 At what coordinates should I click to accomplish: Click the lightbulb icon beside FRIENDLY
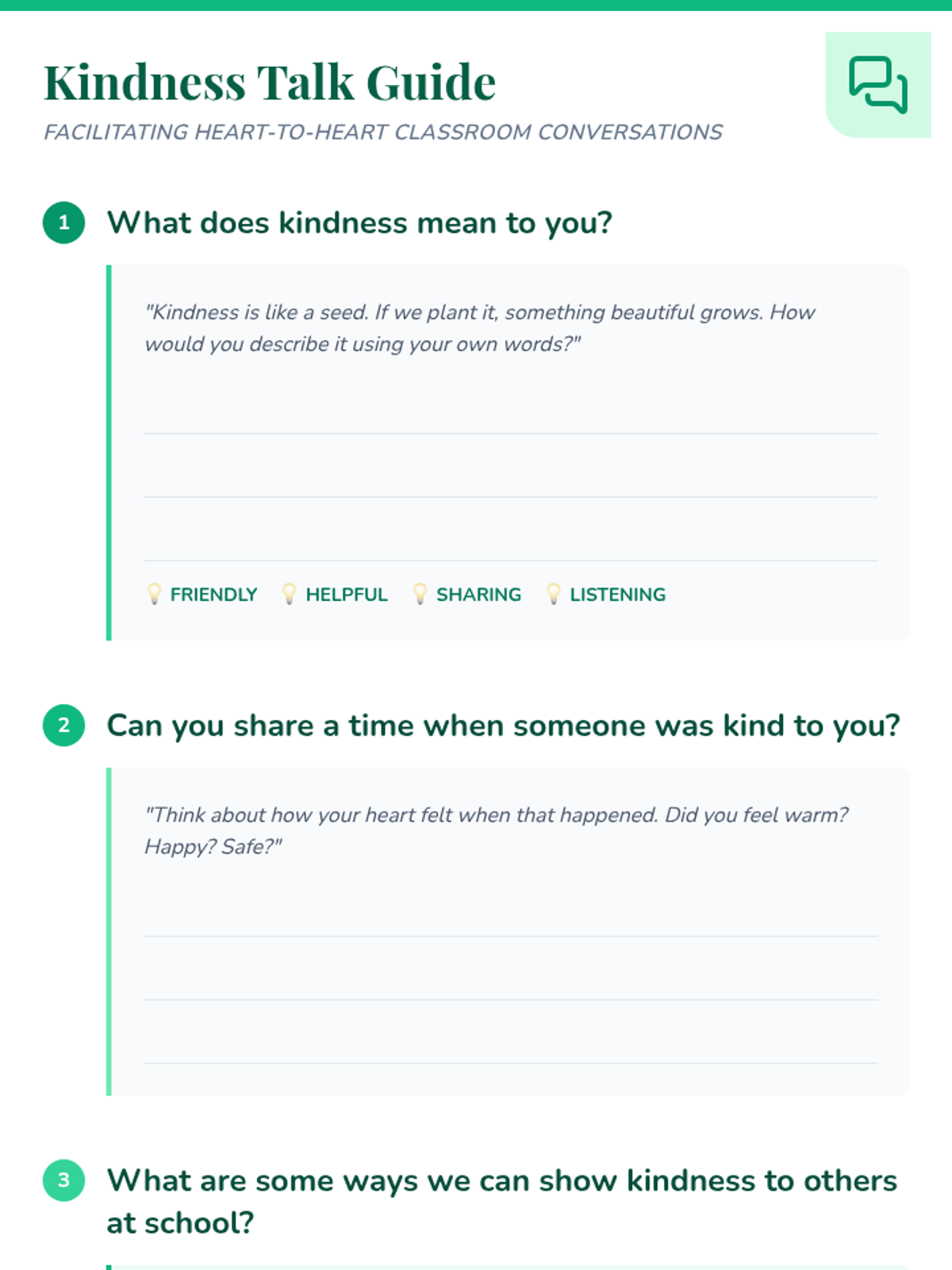(155, 594)
